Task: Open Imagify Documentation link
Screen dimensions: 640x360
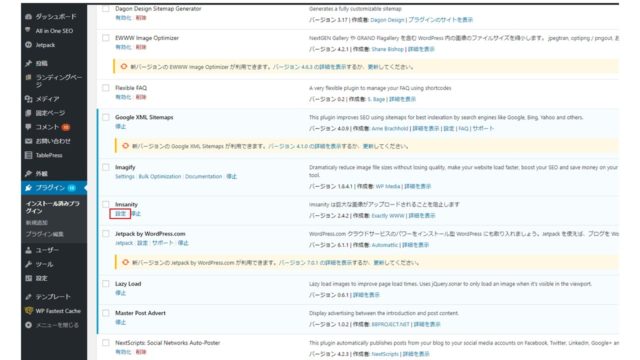Action: (x=203, y=176)
